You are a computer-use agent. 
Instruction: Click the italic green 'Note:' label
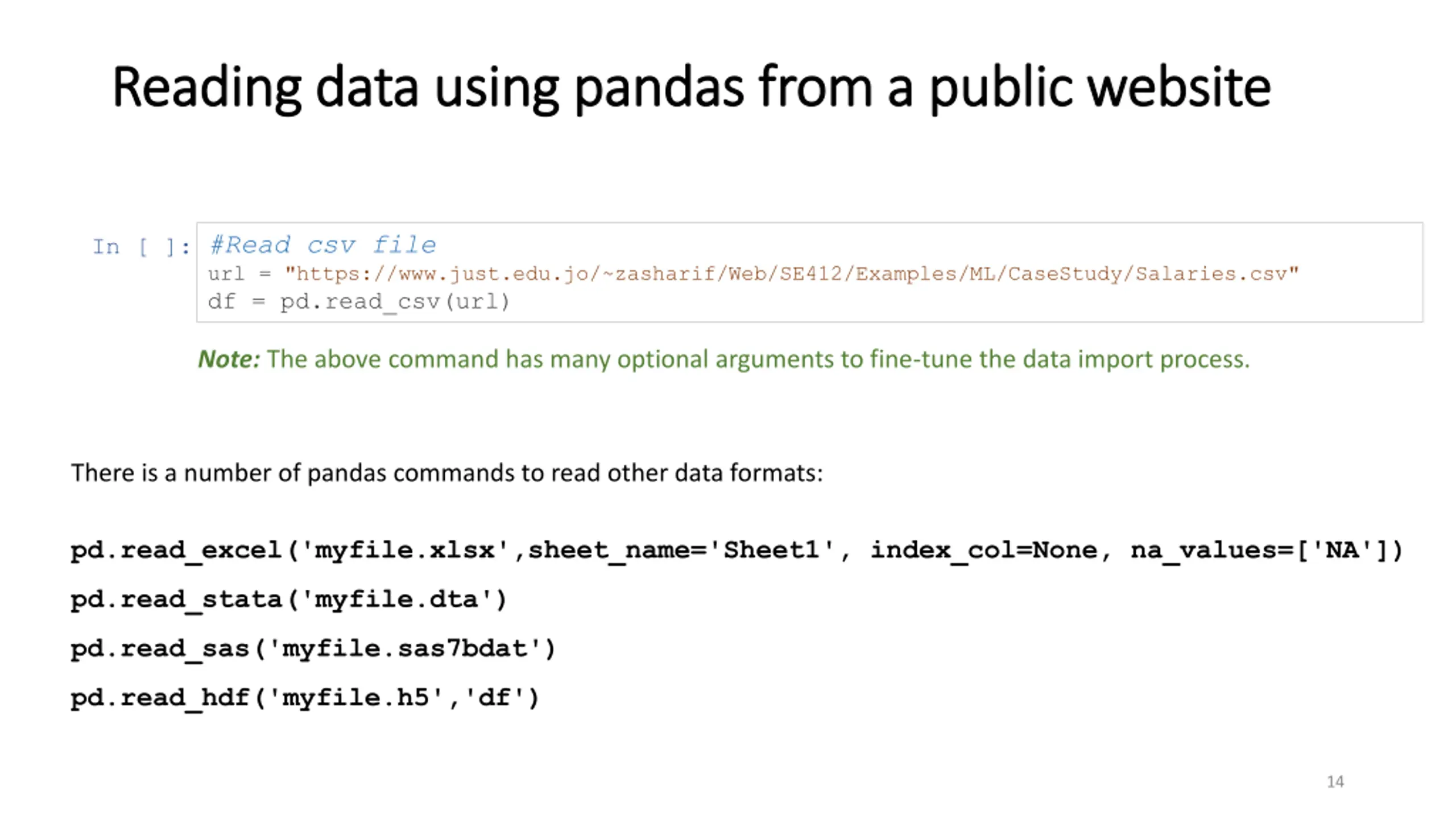229,359
